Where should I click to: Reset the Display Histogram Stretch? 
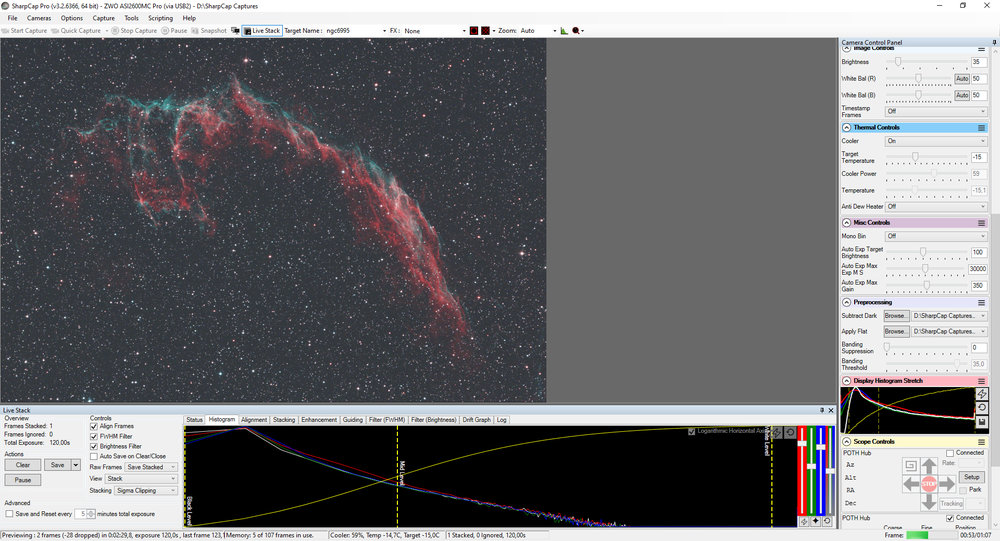[x=982, y=408]
